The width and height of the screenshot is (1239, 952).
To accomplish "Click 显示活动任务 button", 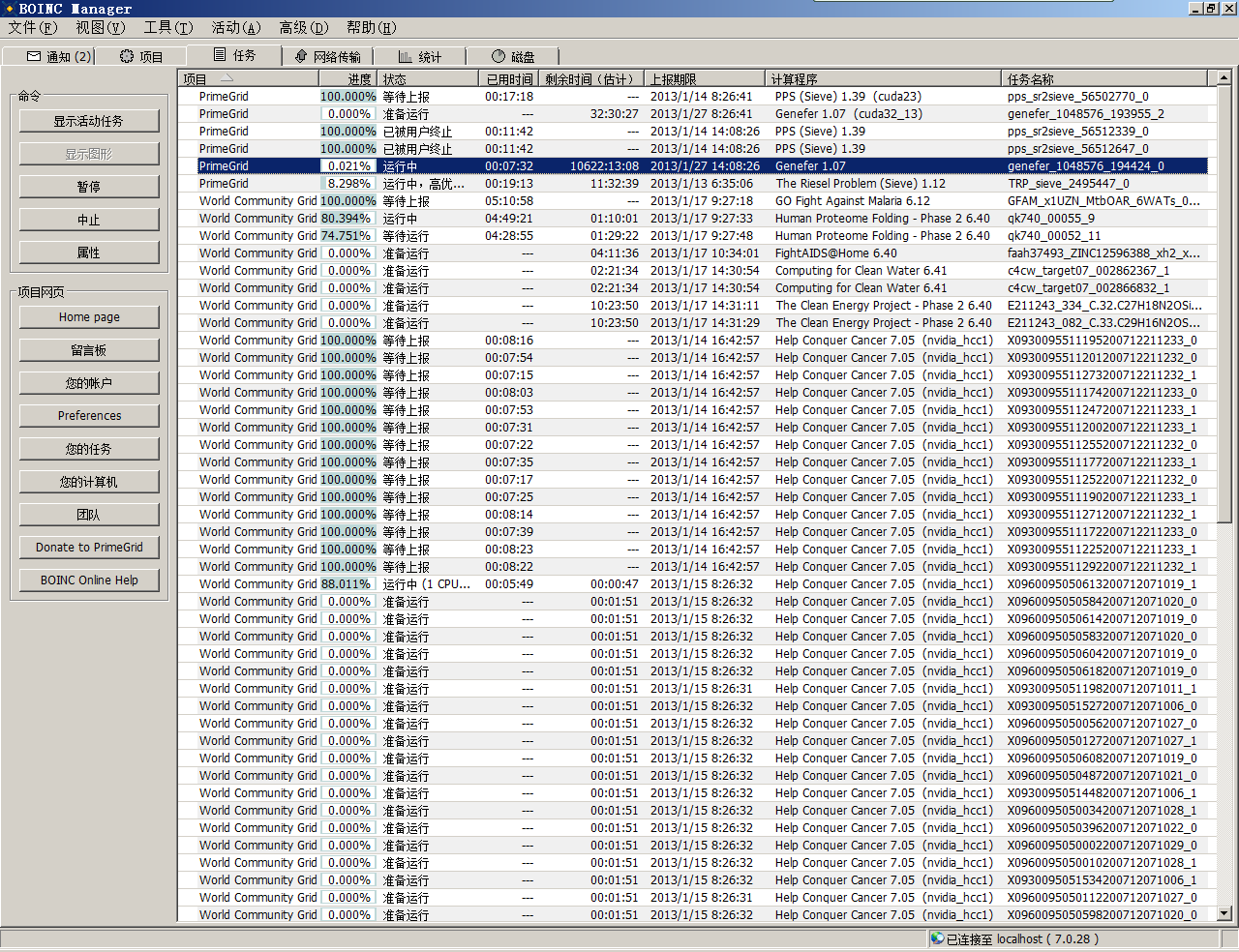I will tap(89, 121).
